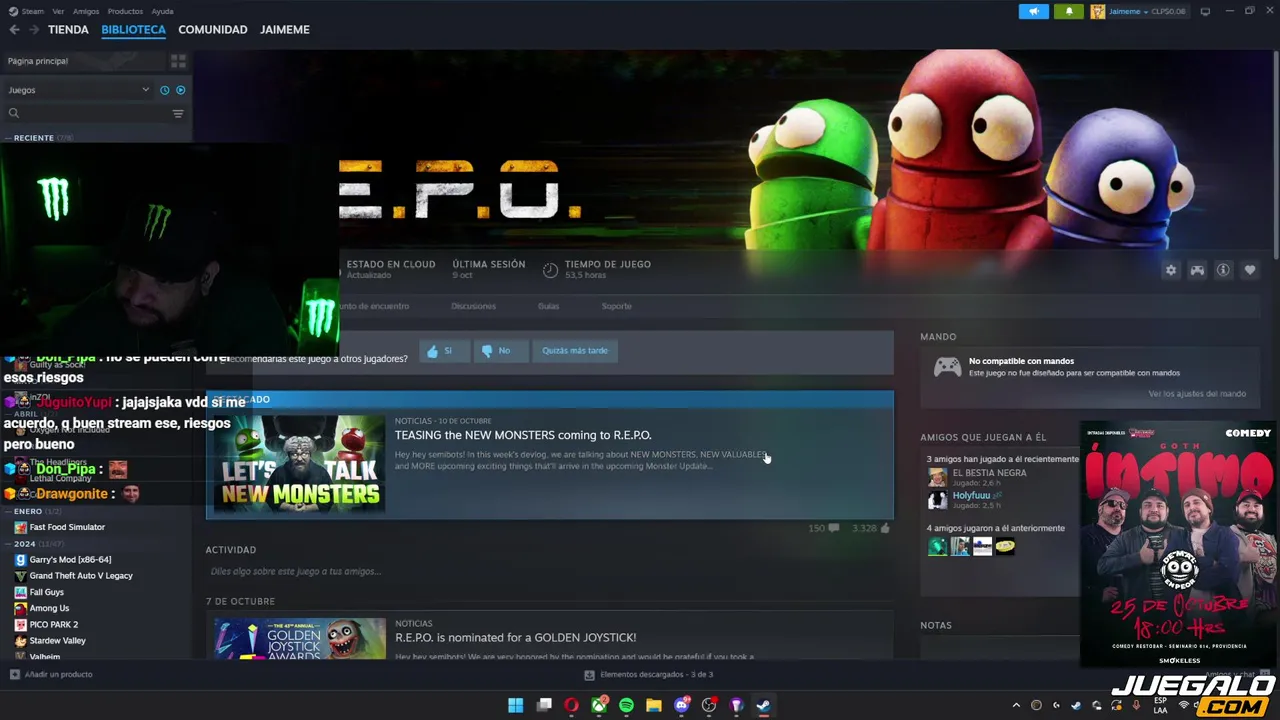Open the TIENDA tab
This screenshot has height=720, width=1280.
click(x=68, y=30)
